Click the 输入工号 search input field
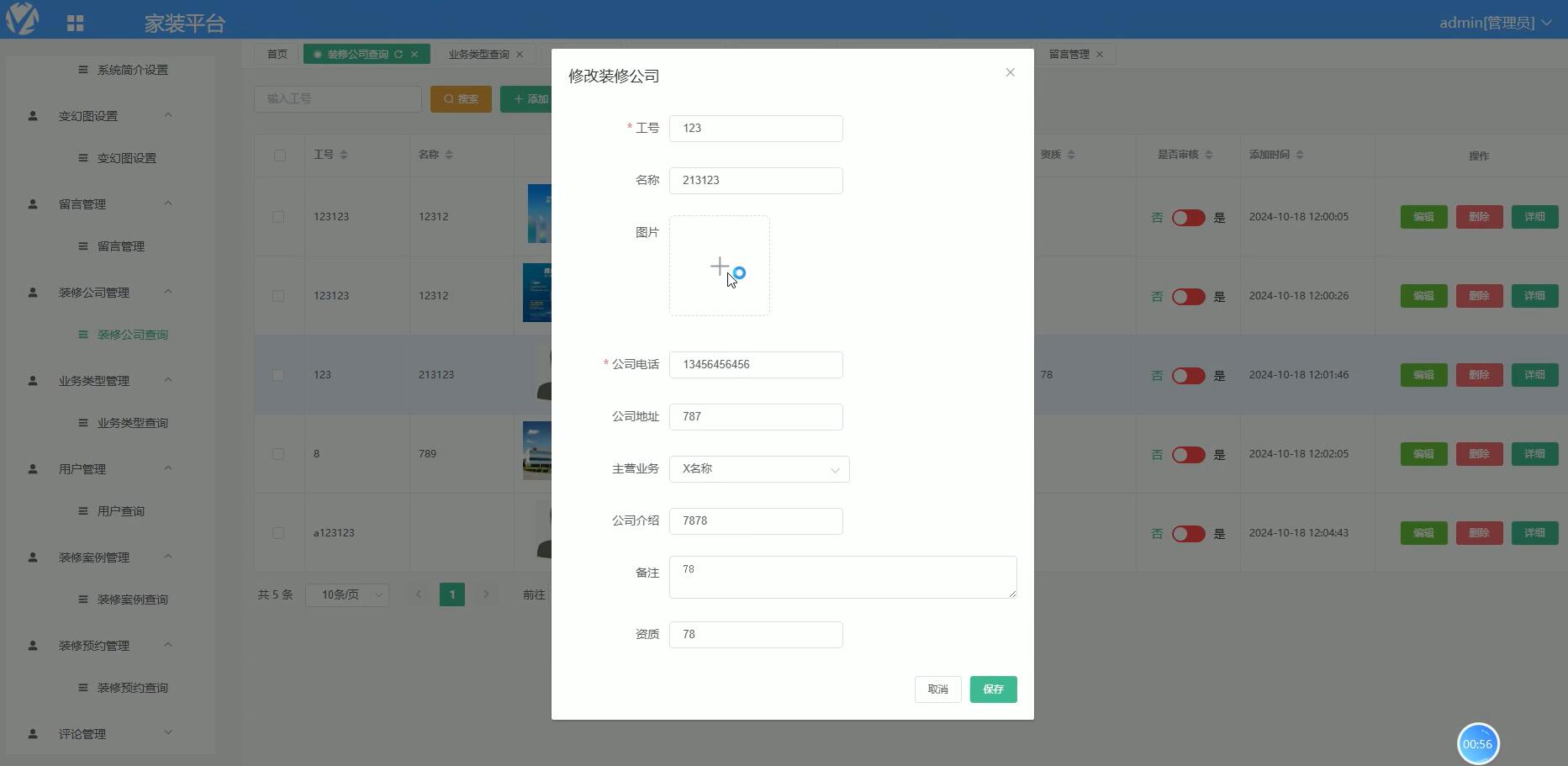 337,98
